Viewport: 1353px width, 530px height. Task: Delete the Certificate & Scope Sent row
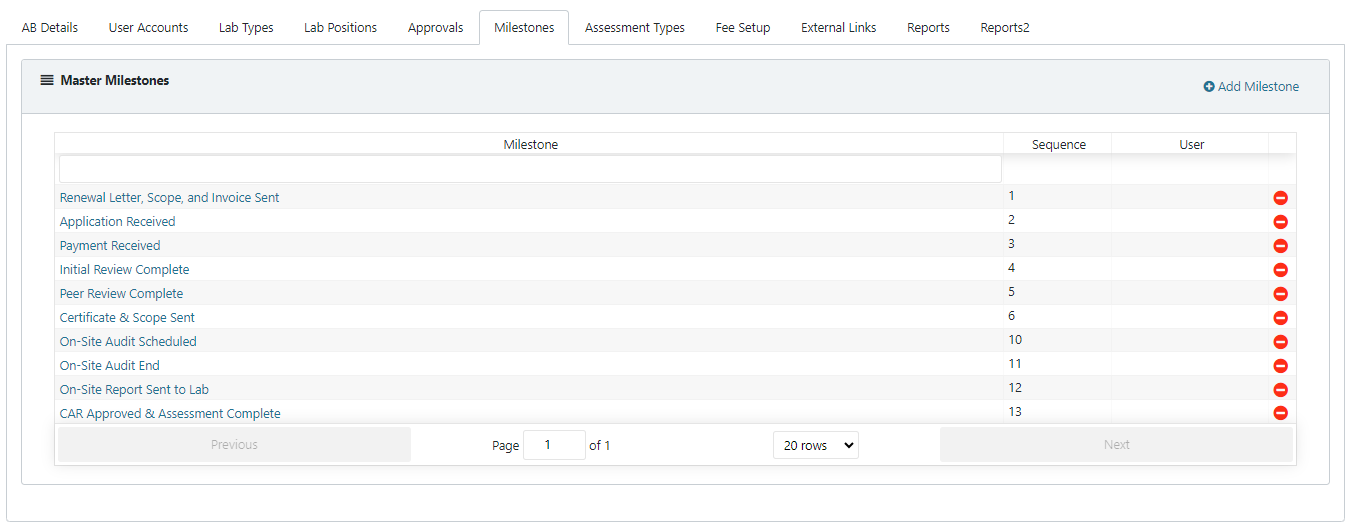[1280, 318]
